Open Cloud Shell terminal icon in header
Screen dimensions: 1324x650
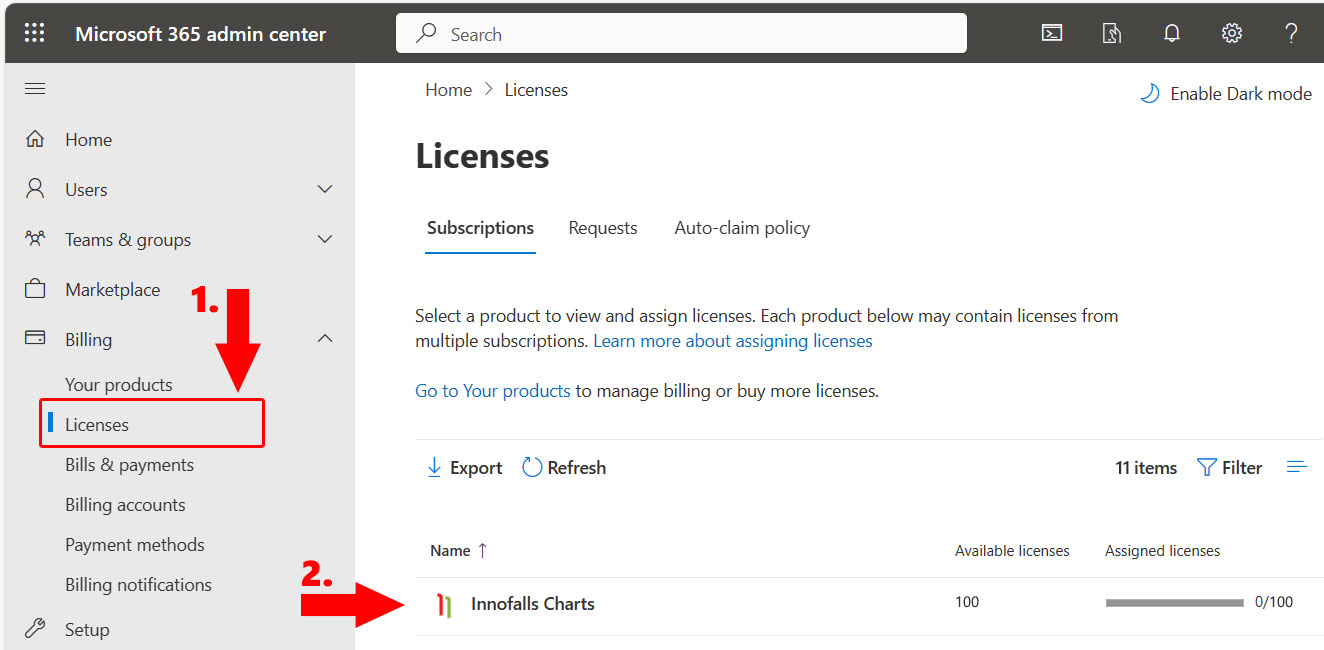(1051, 33)
